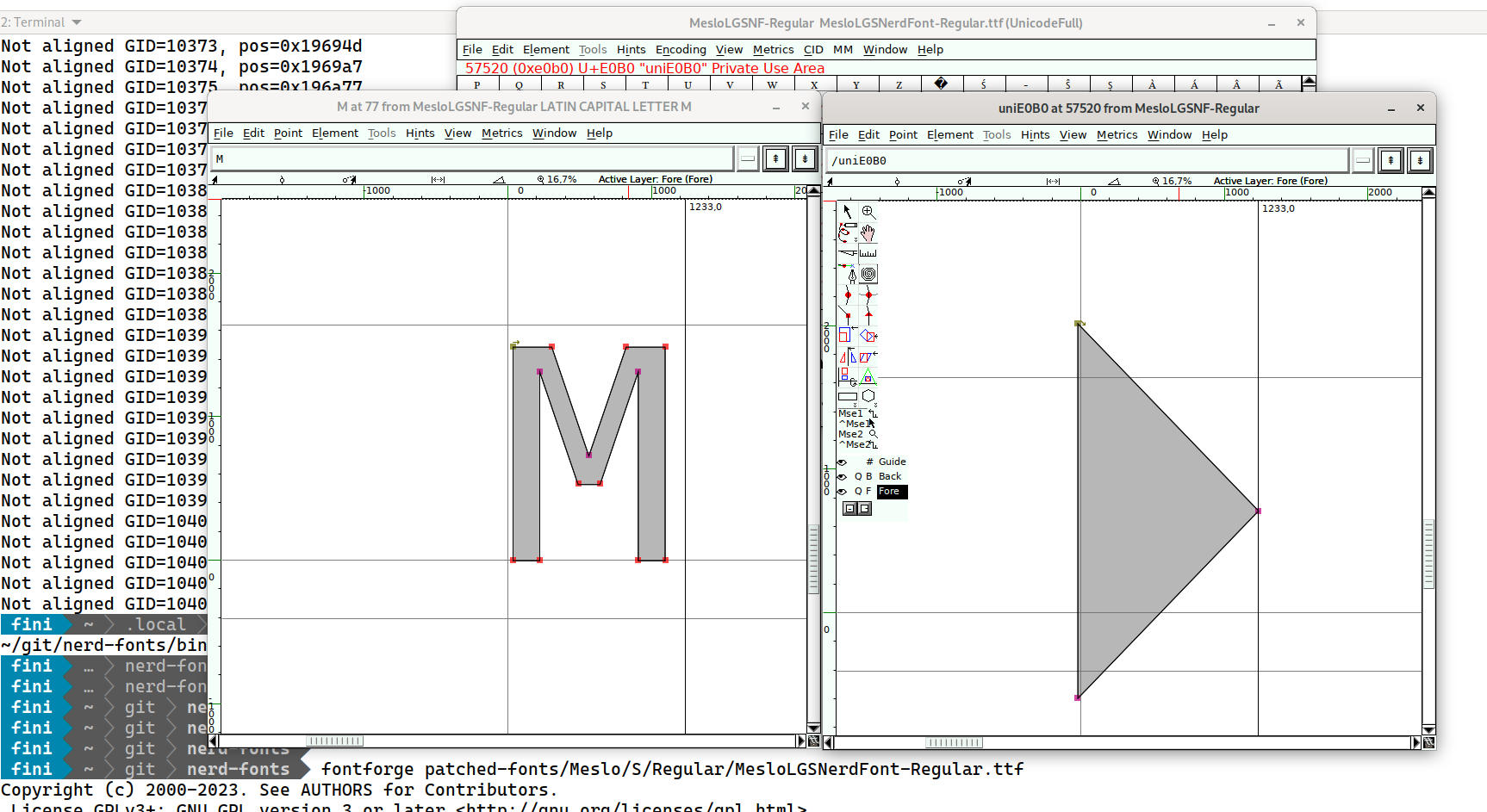Open the Encoding menu in the font window
Image resolution: width=1487 pixels, height=812 pixels.
pyautogui.click(x=681, y=49)
